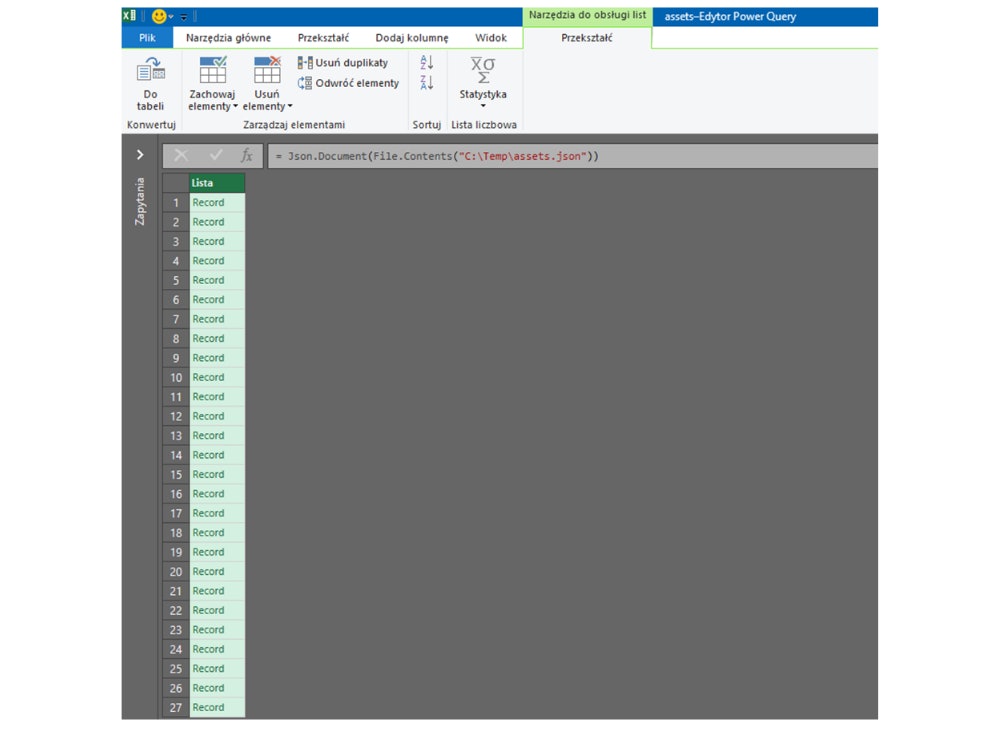The height and width of the screenshot is (750, 1000).
Task: Click "Odwróć elementy" to reverse list
Action: tap(347, 82)
